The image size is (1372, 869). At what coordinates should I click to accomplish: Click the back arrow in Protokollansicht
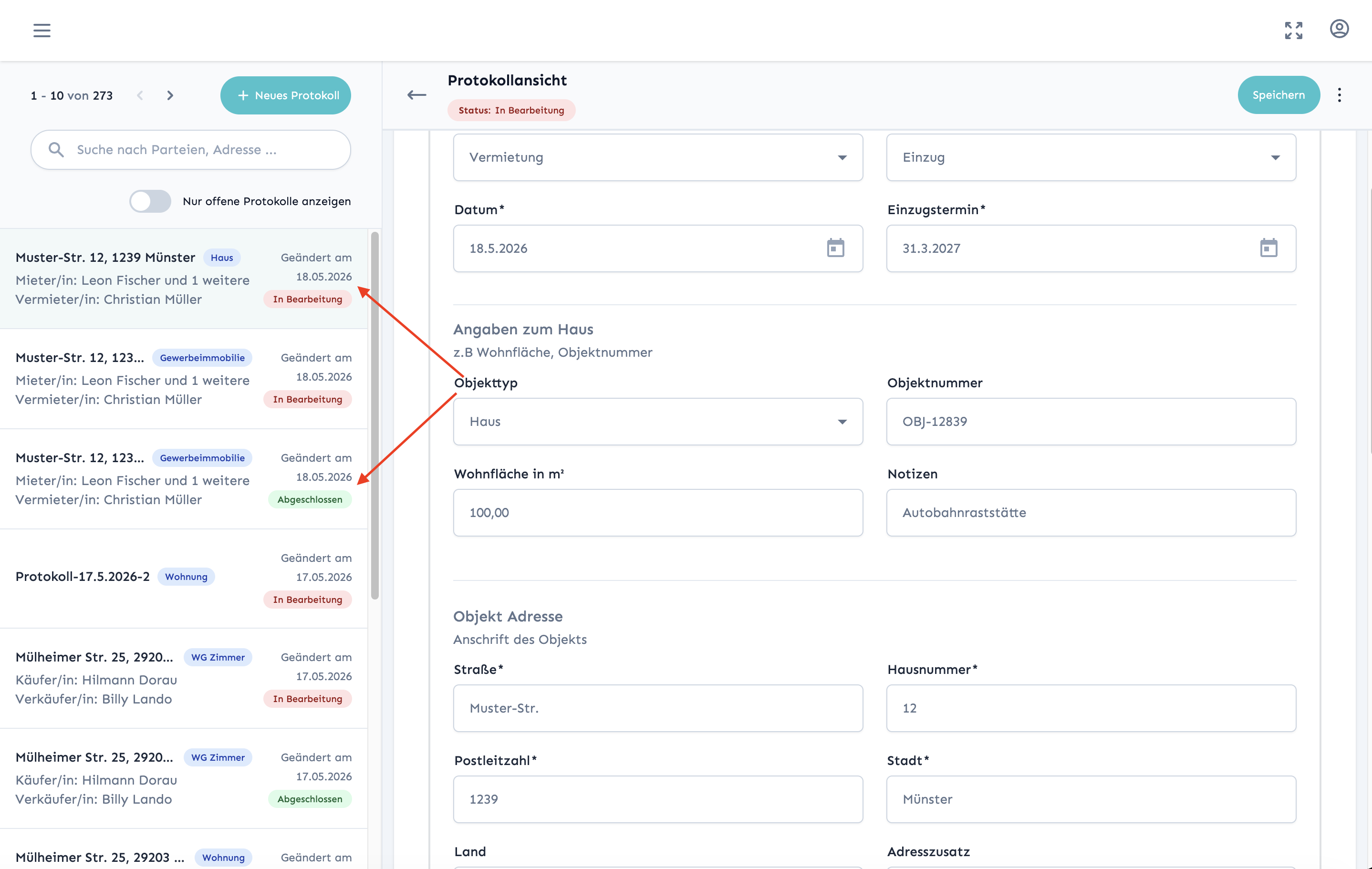[416, 94]
